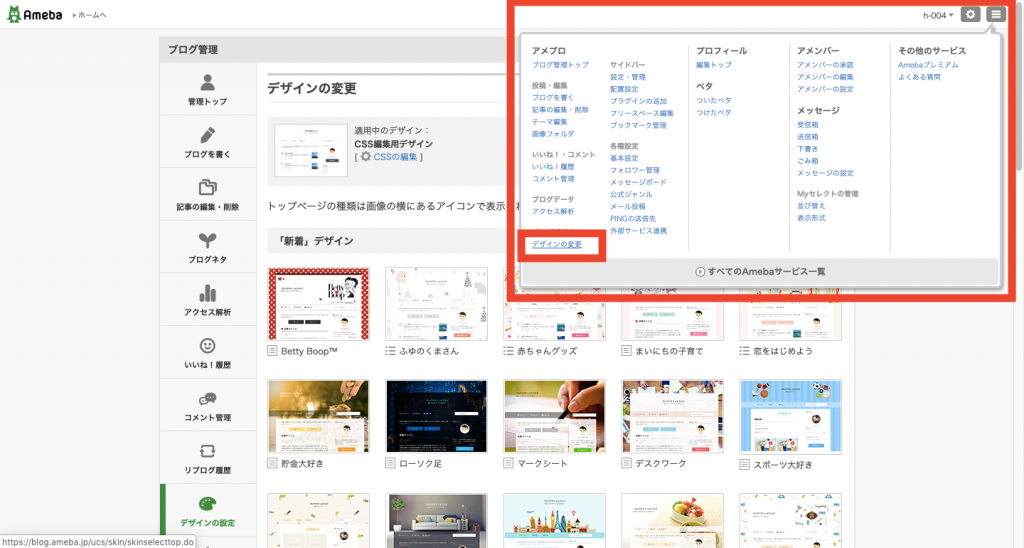Click デザインの変更 link in menu
The width and height of the screenshot is (1024, 548).
point(557,245)
